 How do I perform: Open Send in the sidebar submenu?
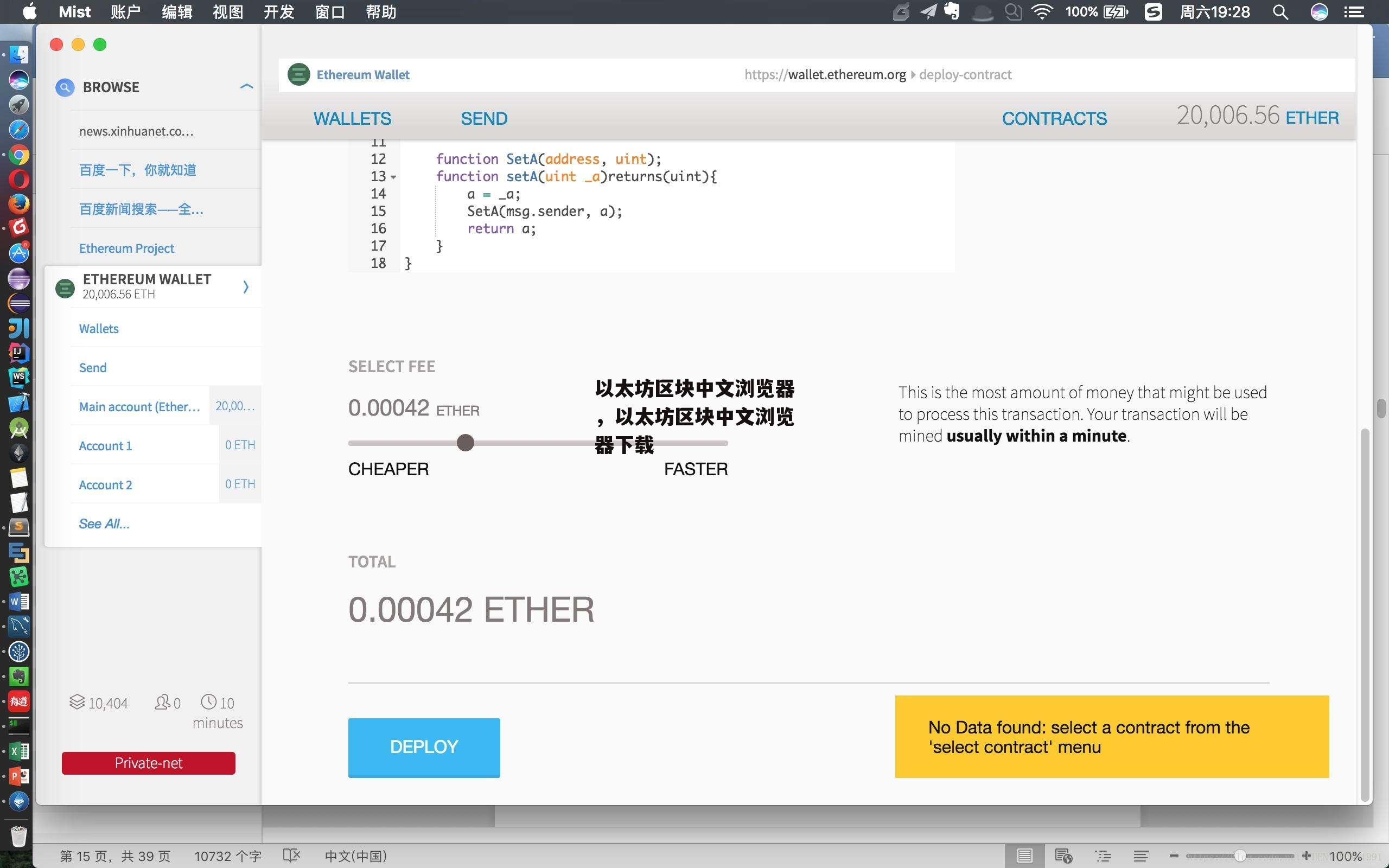pos(92,367)
